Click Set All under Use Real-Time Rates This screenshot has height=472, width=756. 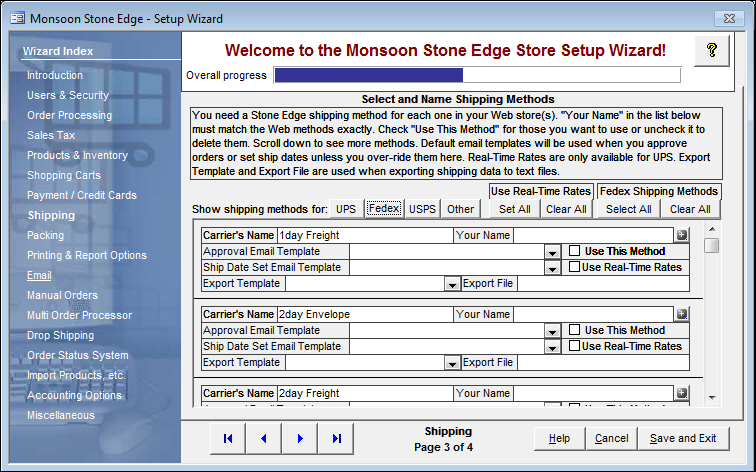coord(514,209)
